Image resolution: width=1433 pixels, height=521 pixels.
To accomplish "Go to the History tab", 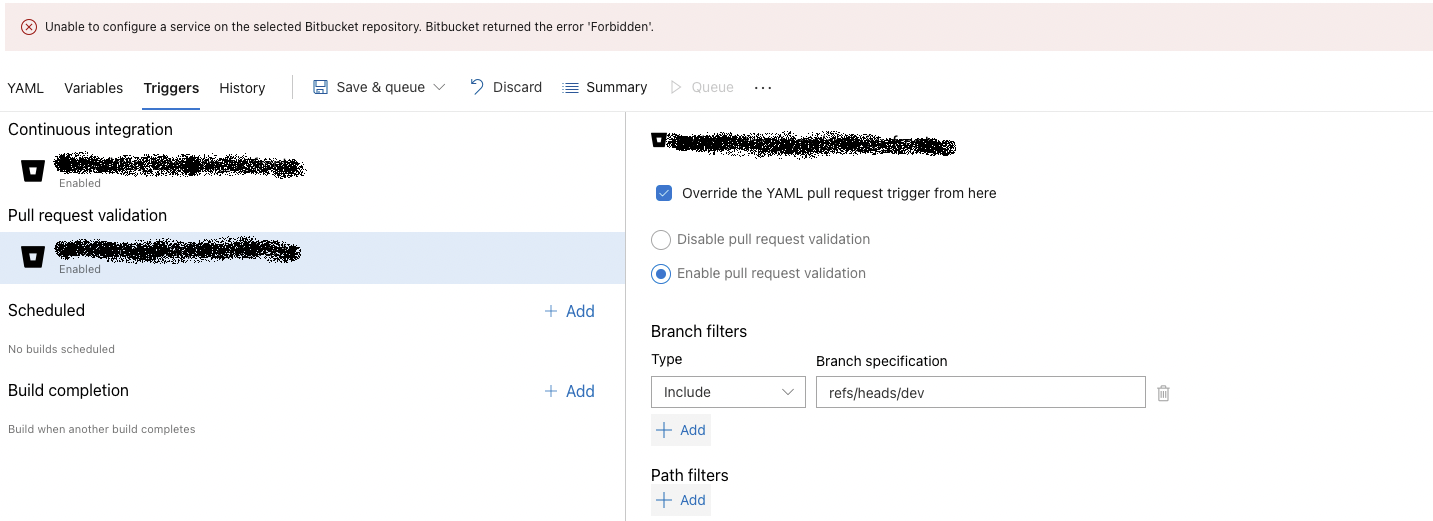I will point(242,88).
